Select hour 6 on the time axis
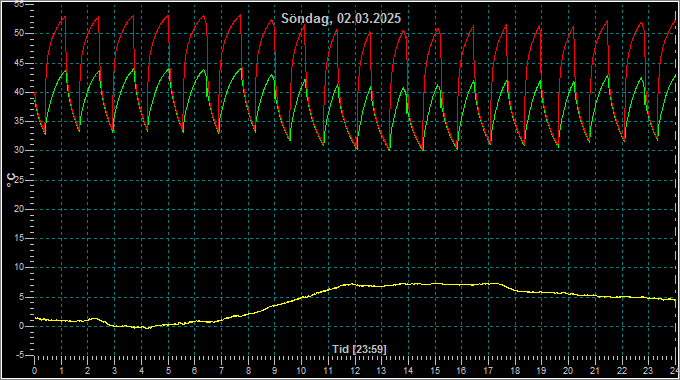Screen dimensions: 680x380 coord(194,371)
